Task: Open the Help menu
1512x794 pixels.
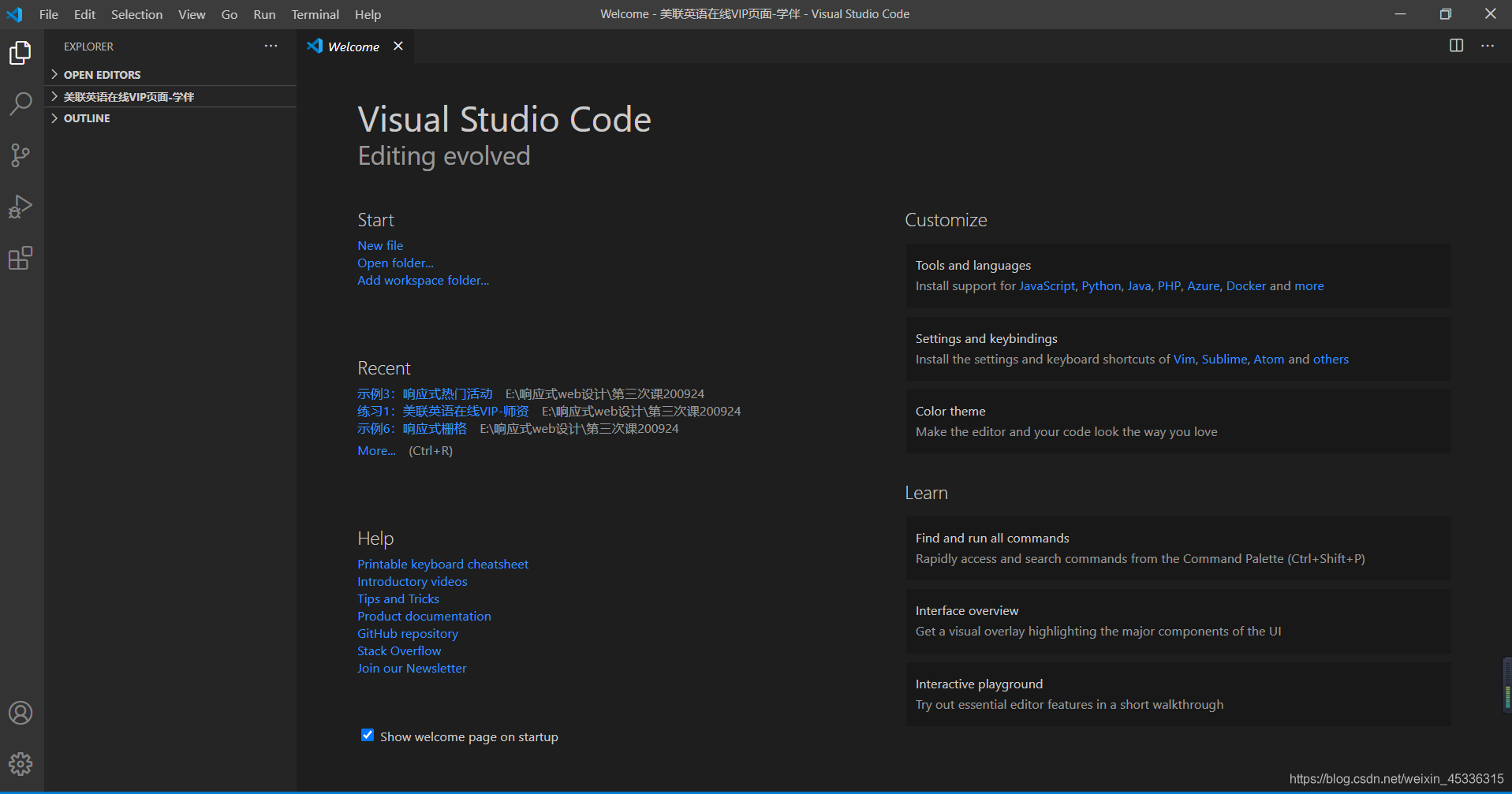Action: pos(368,14)
